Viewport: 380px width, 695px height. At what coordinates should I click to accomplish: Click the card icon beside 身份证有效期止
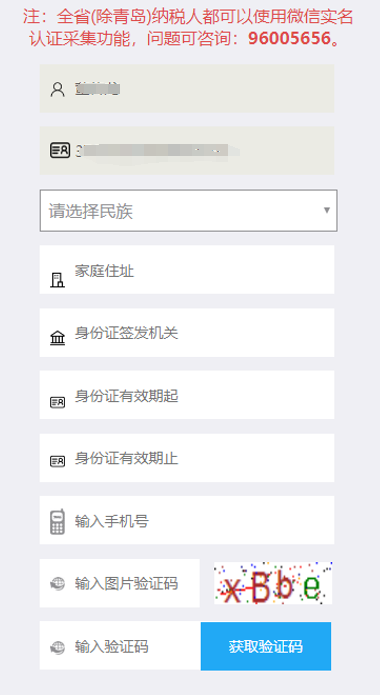coord(57,461)
